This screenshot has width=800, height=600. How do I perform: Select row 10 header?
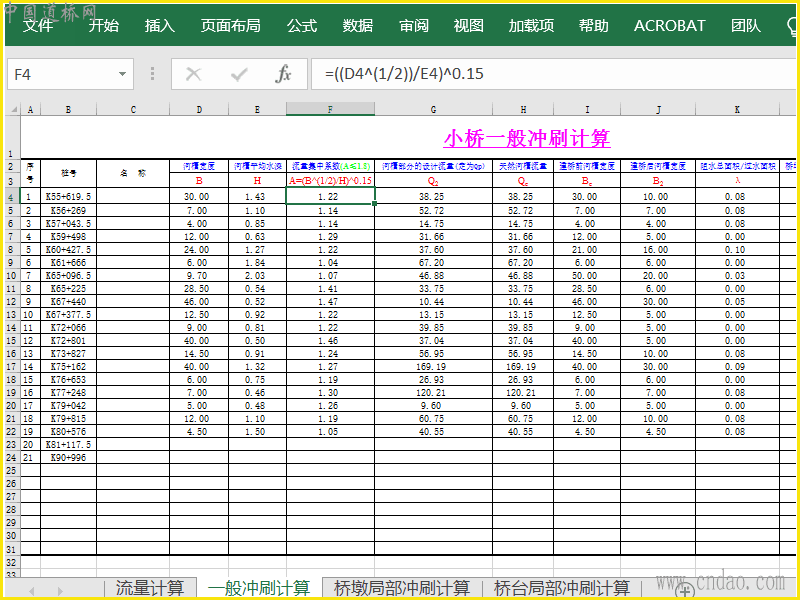tap(12, 276)
